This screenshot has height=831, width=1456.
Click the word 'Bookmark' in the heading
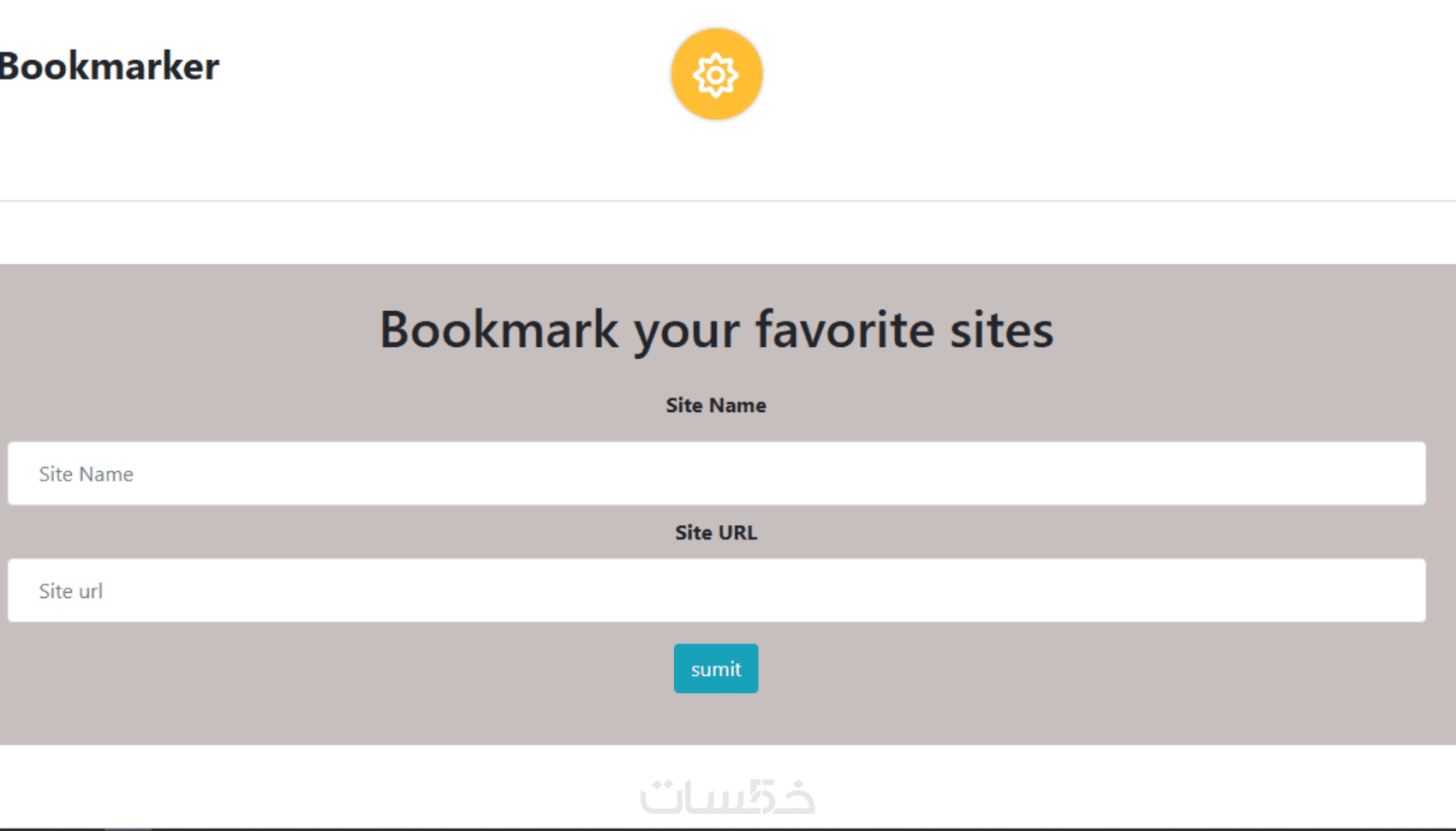point(498,330)
